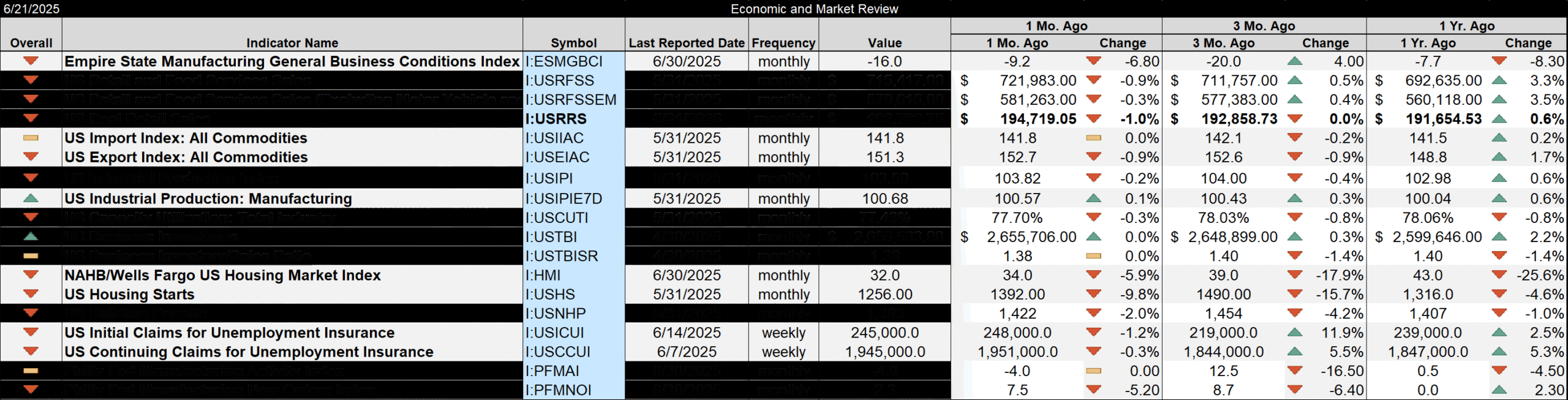Select the Last Reported Date column header
Image resolution: width=1568 pixels, height=400 pixels.
tap(686, 43)
